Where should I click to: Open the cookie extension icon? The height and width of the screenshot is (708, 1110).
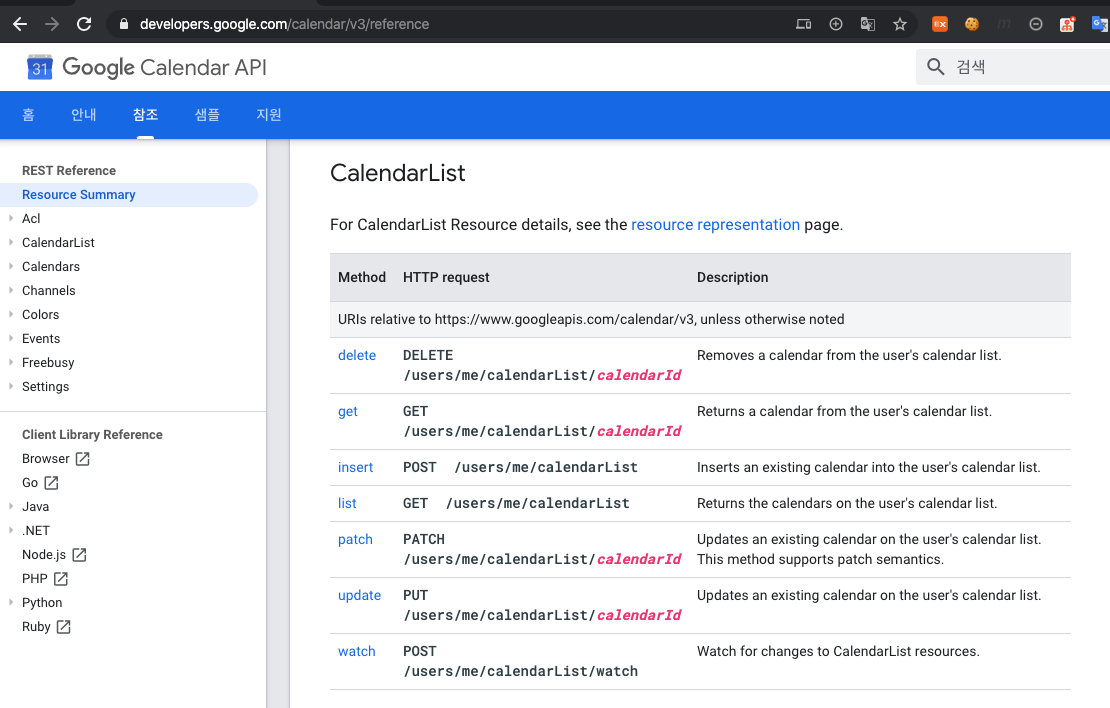coord(972,24)
